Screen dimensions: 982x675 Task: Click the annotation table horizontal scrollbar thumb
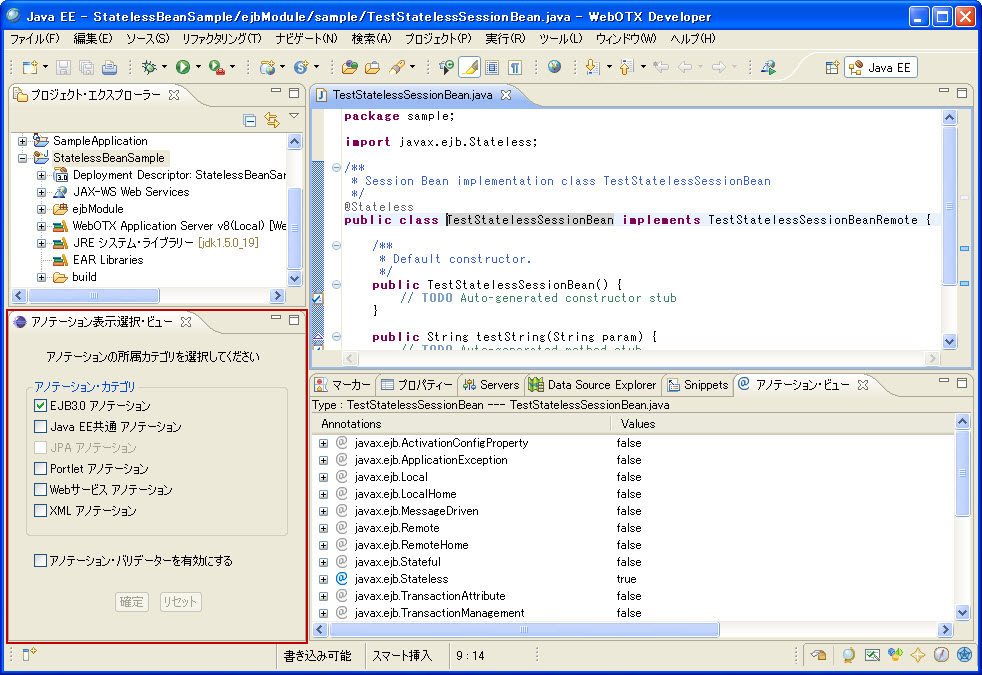coord(523,630)
